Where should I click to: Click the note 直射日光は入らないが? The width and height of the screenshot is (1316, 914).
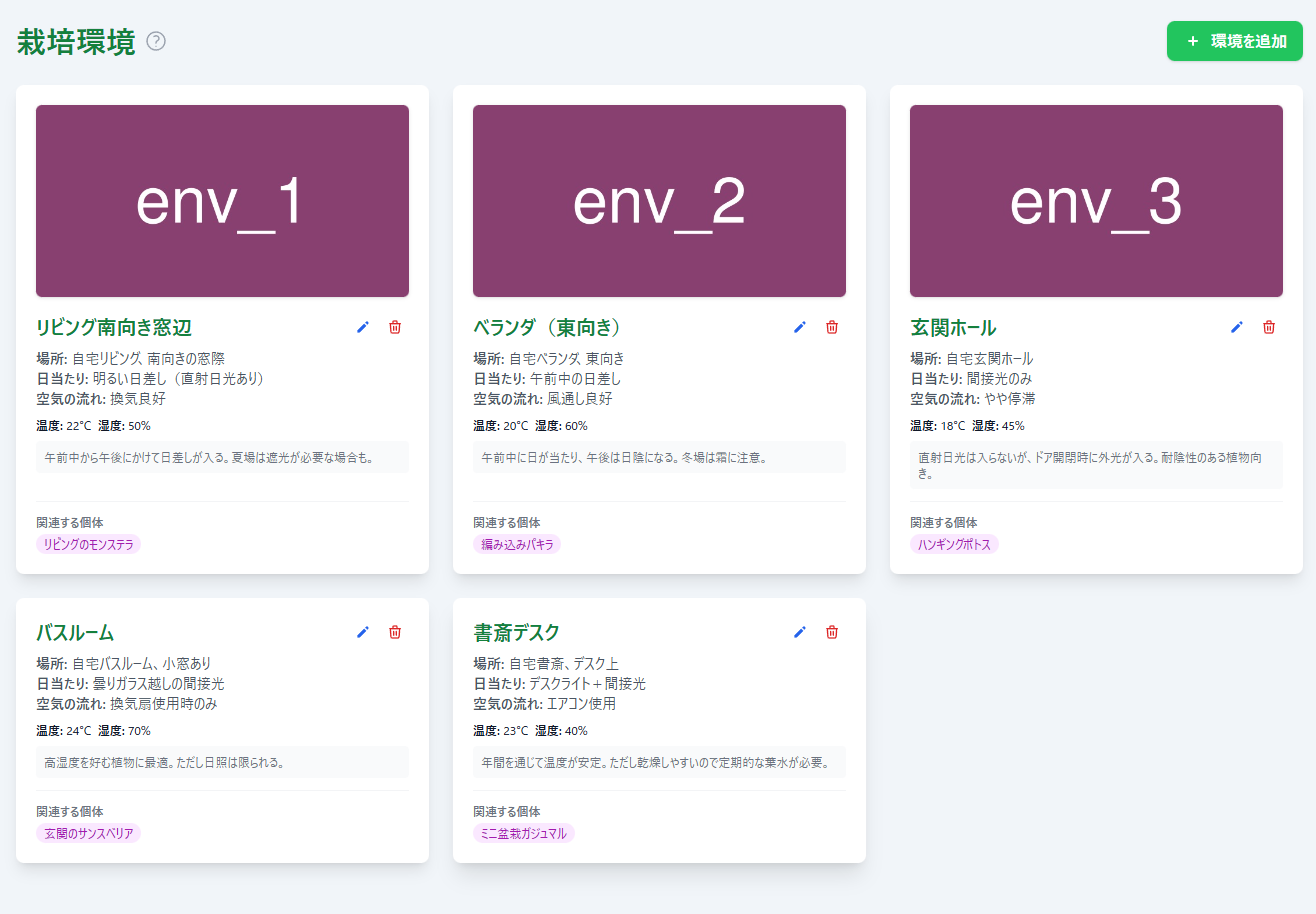click(x=1096, y=465)
